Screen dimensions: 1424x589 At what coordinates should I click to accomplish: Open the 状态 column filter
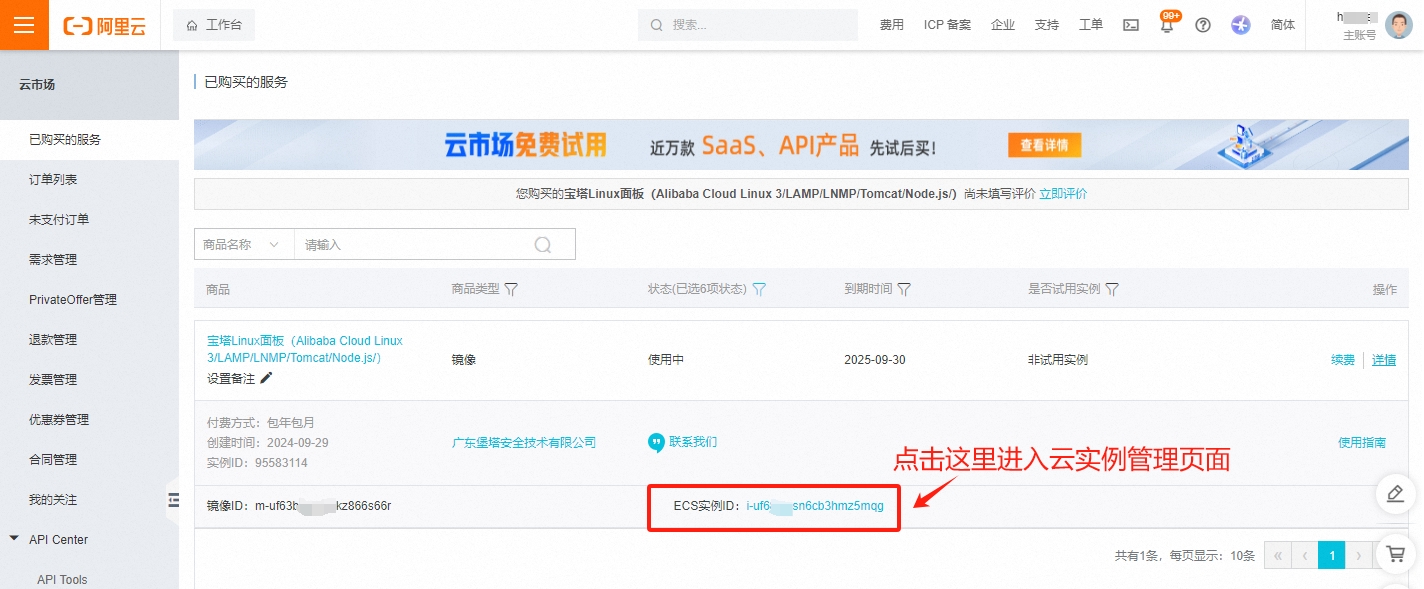point(759,289)
